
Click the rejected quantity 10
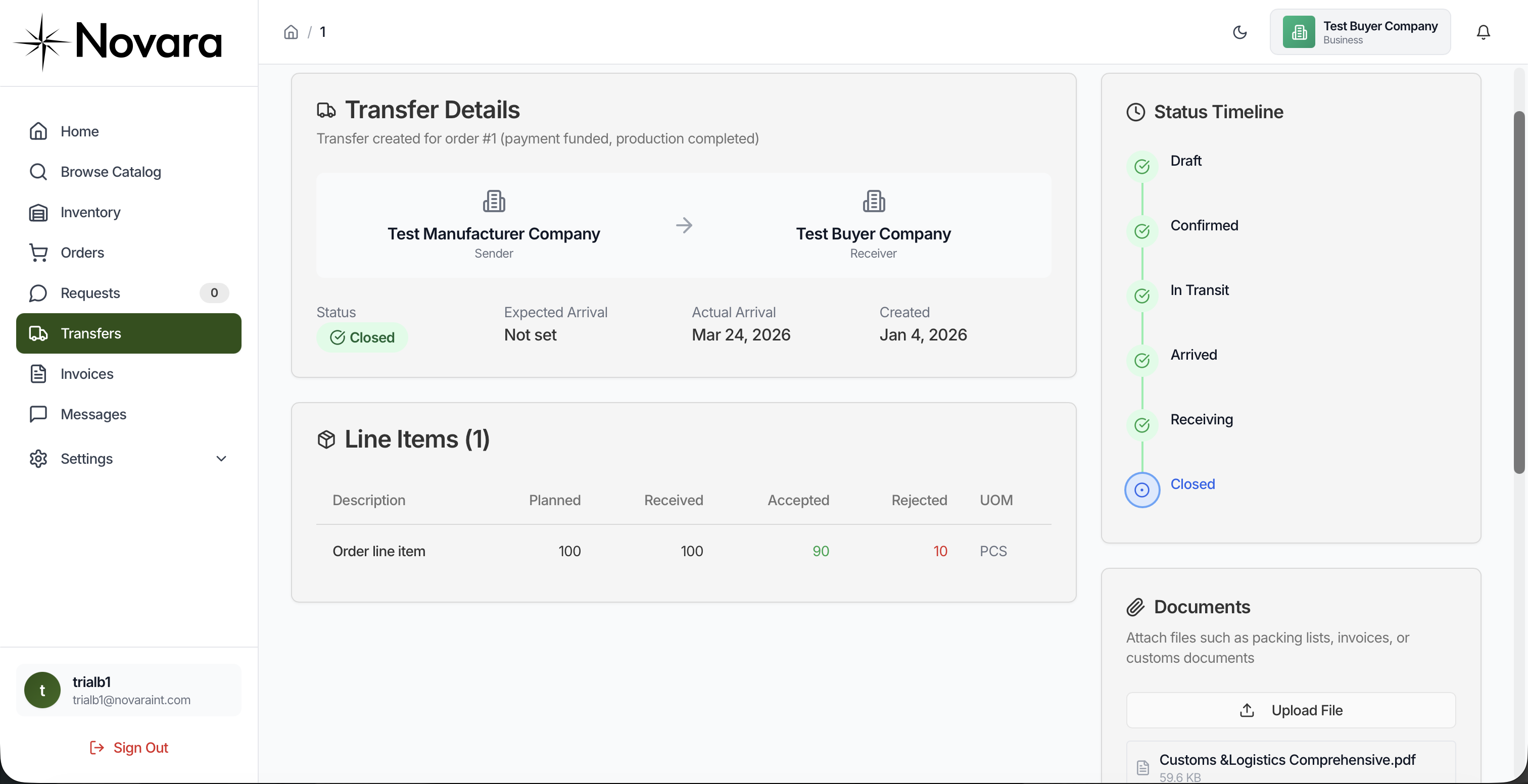click(x=940, y=551)
